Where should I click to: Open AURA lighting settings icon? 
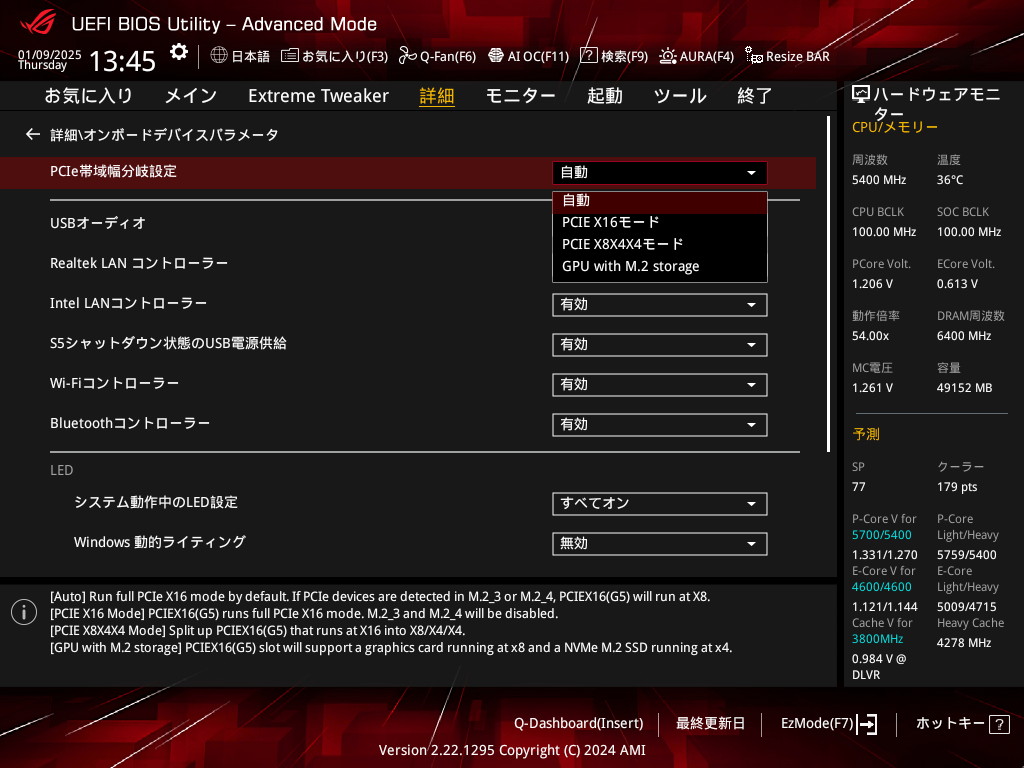pos(668,56)
